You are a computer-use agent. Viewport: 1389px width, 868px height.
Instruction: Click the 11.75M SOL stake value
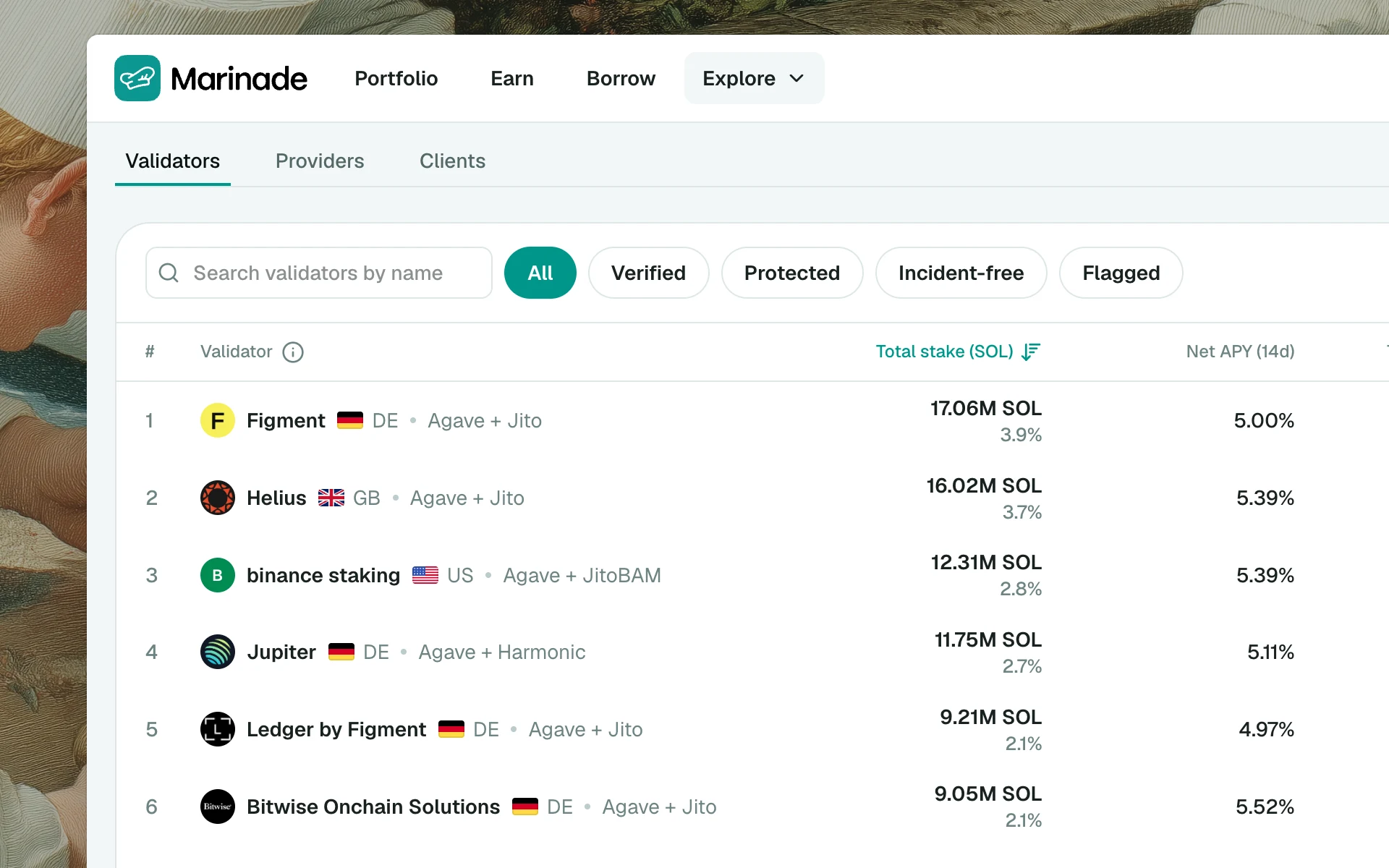pos(988,640)
